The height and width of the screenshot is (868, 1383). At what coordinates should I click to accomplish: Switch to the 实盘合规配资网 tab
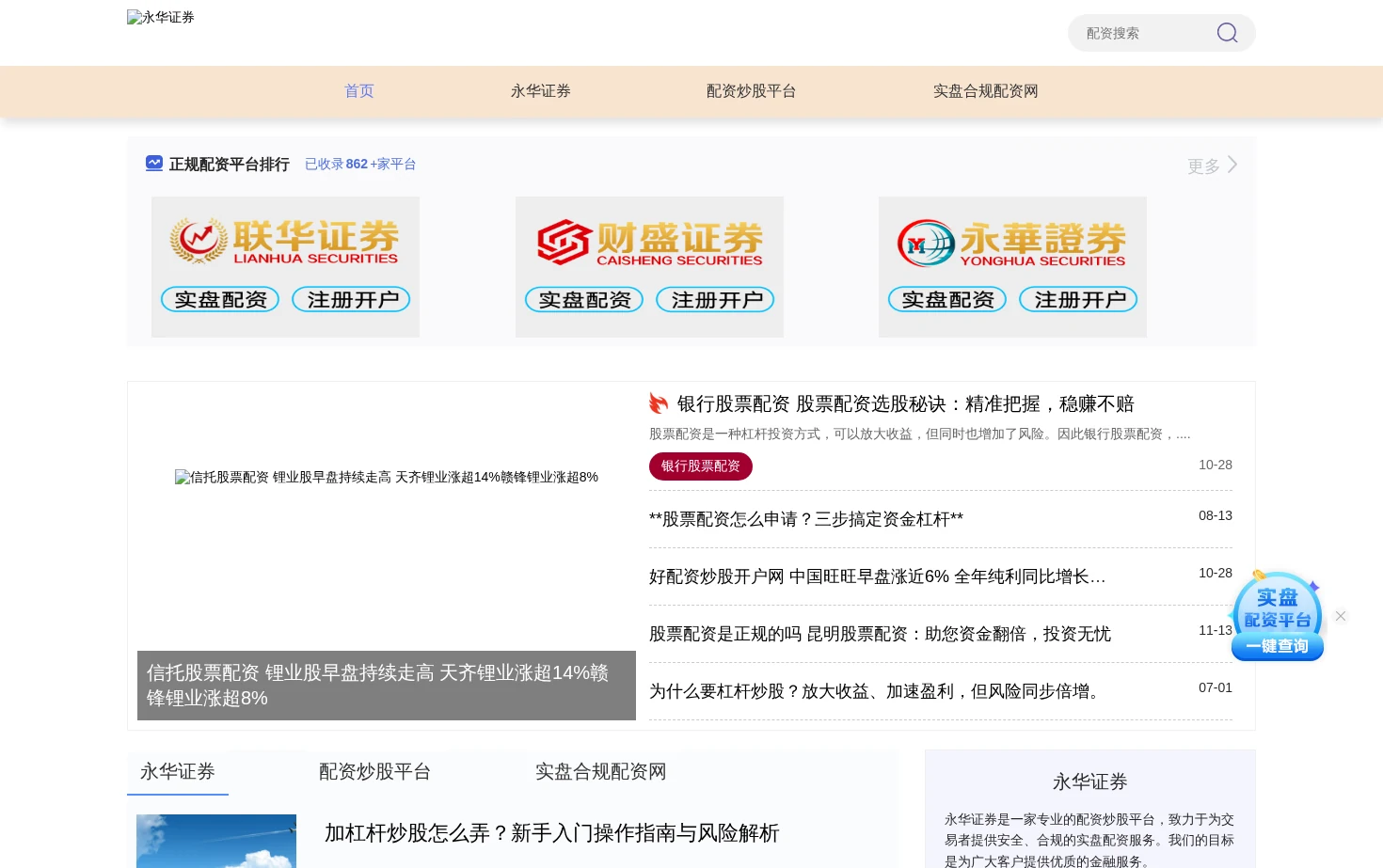(x=601, y=772)
